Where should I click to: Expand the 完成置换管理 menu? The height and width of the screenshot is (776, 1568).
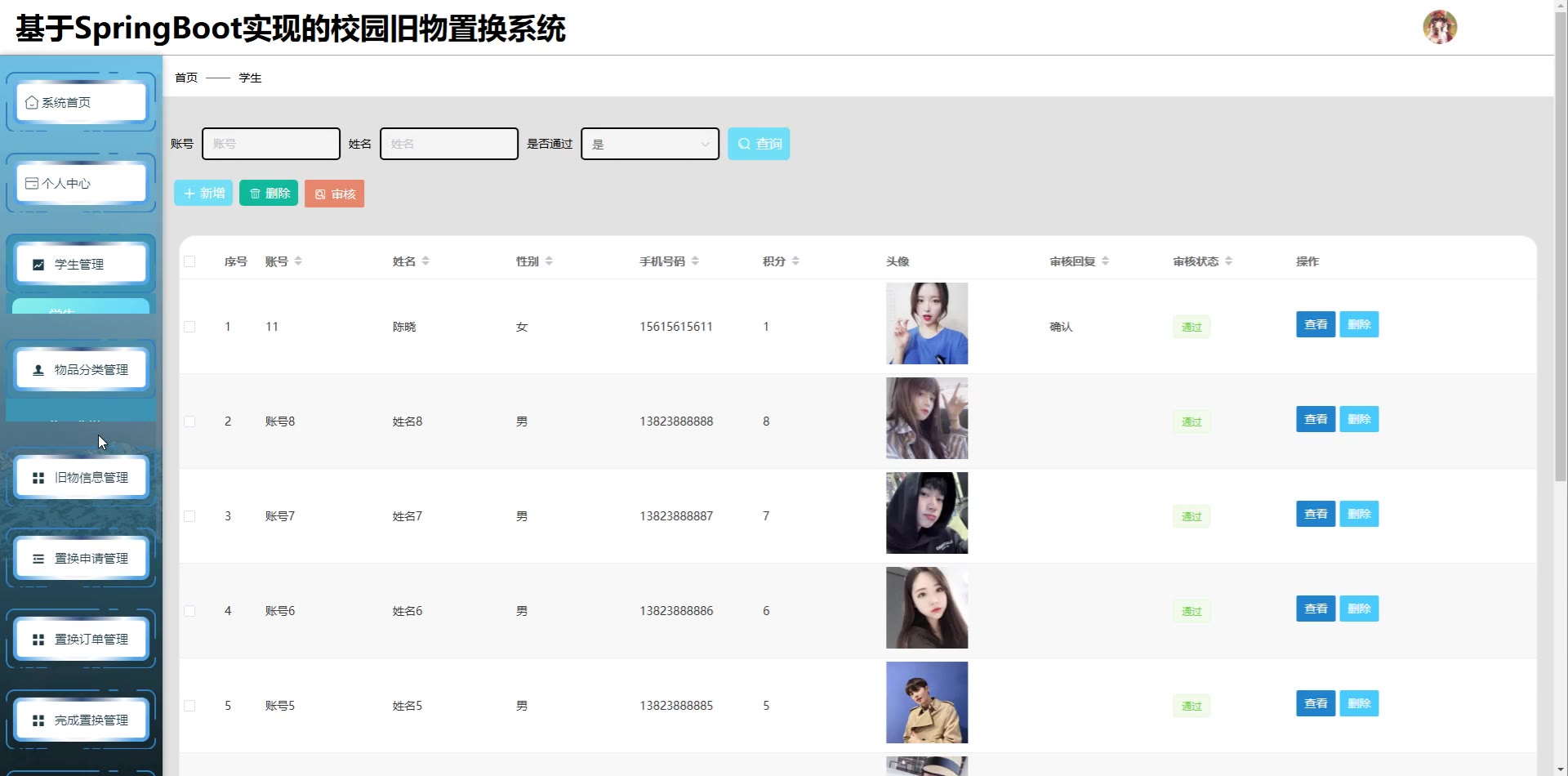(81, 720)
